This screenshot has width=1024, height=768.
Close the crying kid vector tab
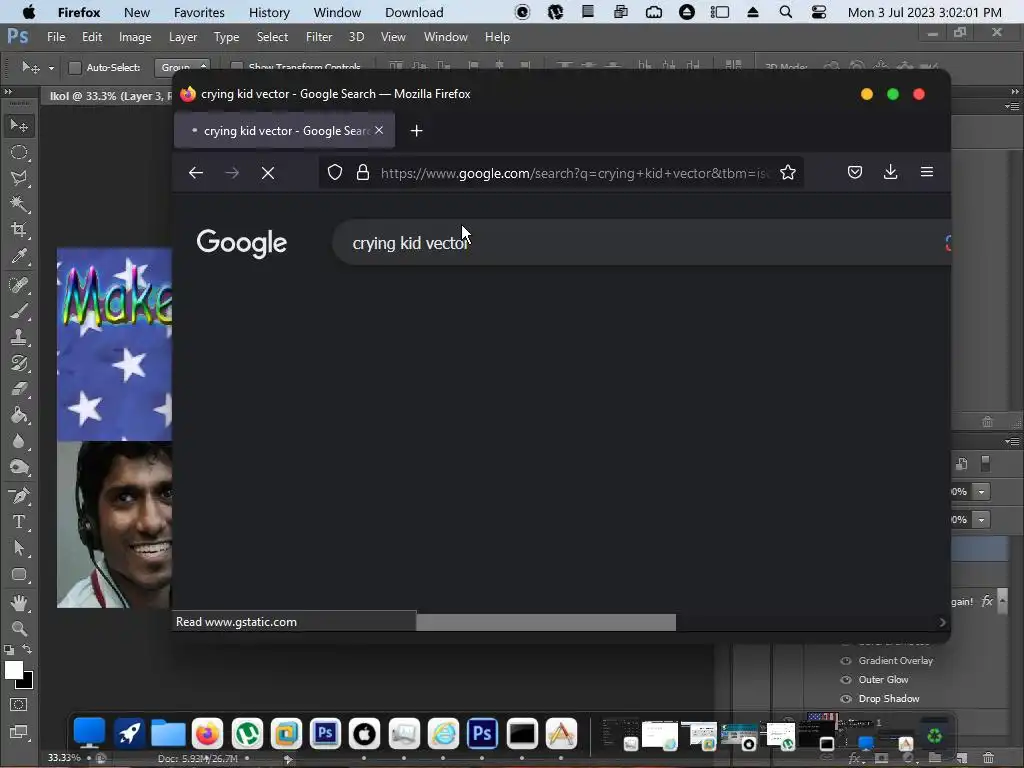(379, 131)
